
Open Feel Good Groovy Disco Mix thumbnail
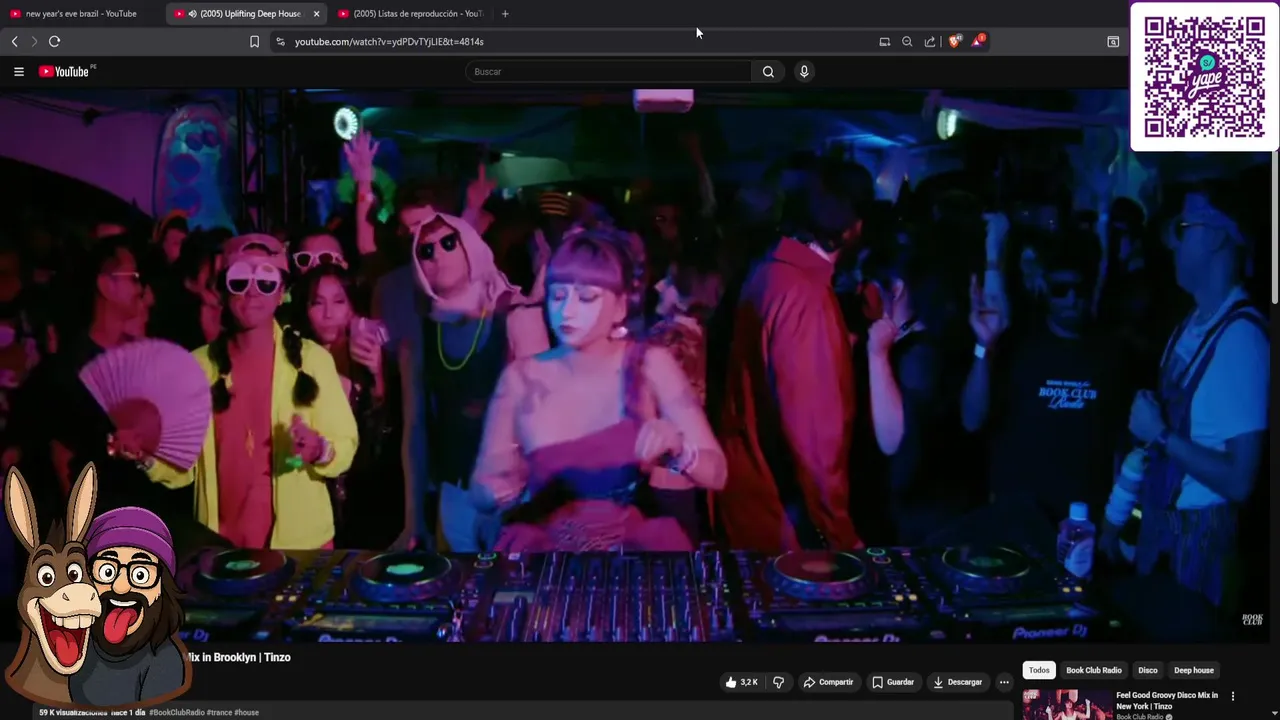tap(1066, 705)
